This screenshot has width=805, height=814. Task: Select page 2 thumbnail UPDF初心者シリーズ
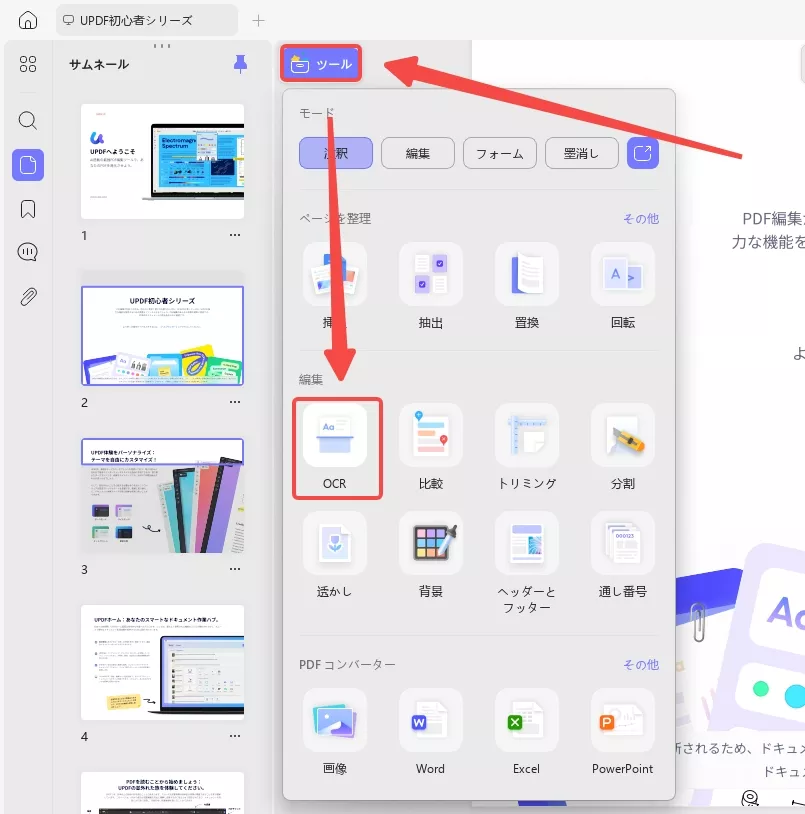tap(162, 335)
